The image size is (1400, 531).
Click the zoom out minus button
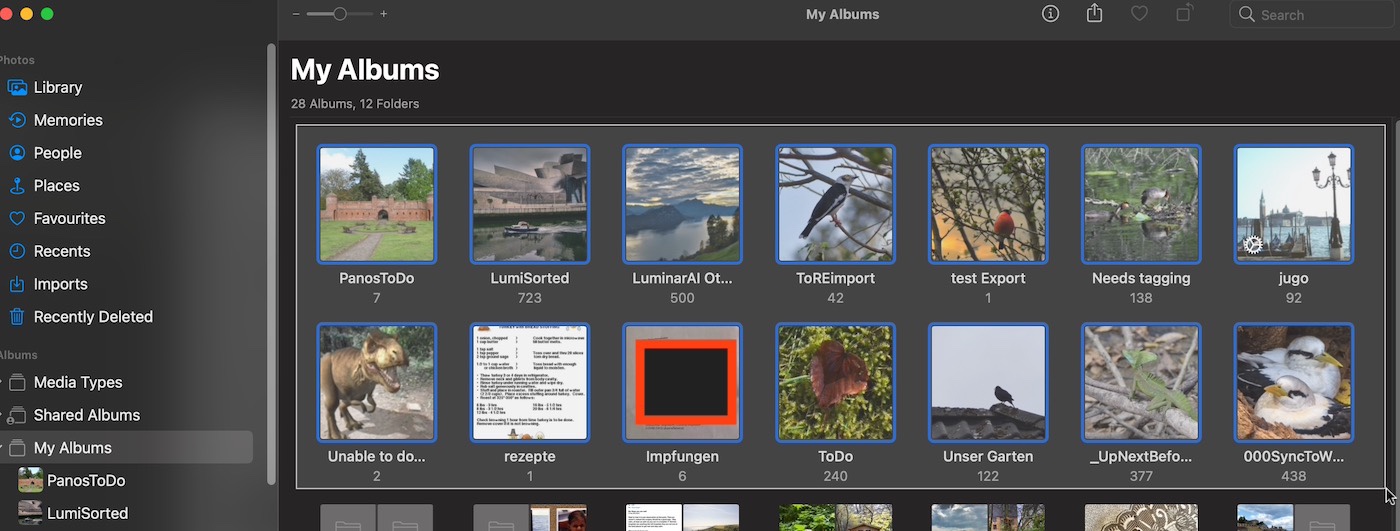296,14
